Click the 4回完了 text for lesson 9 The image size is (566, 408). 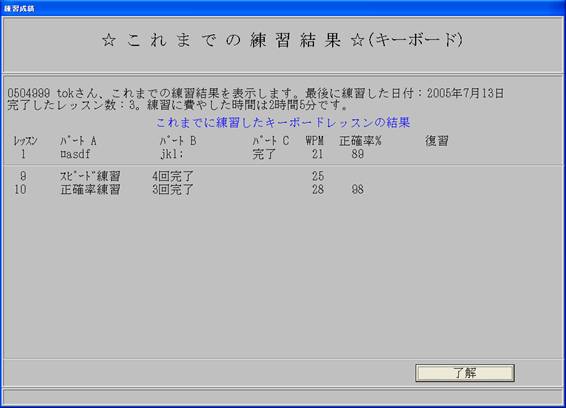173,176
